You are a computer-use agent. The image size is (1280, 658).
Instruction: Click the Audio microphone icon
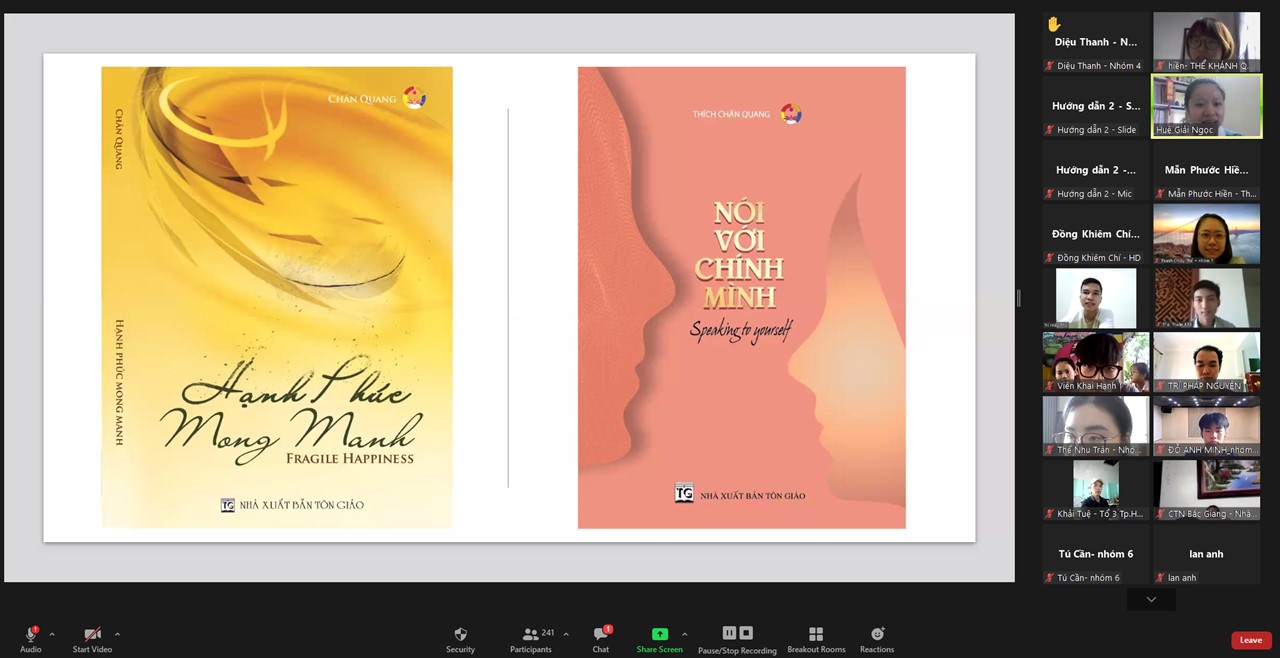click(31, 634)
